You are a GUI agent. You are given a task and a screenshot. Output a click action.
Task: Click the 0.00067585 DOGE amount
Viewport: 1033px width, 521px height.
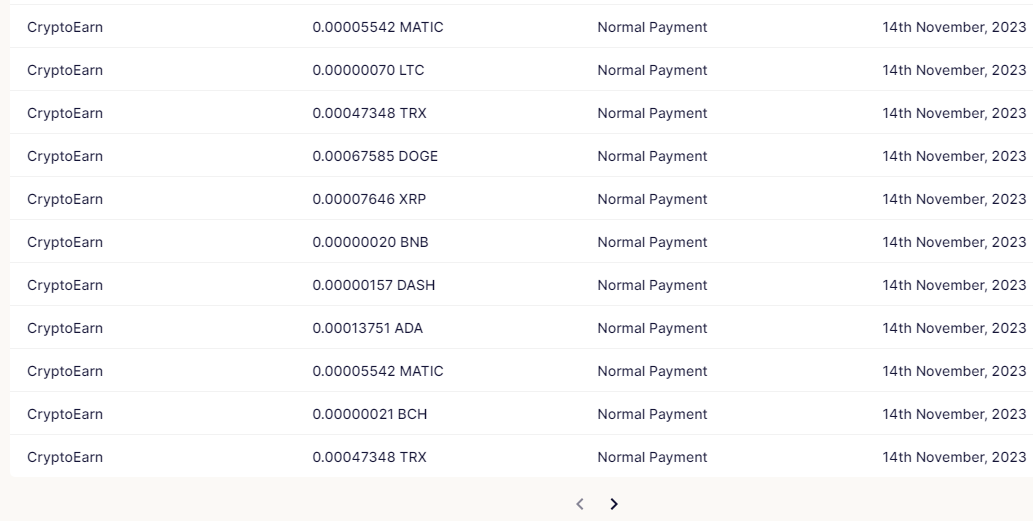tap(375, 156)
